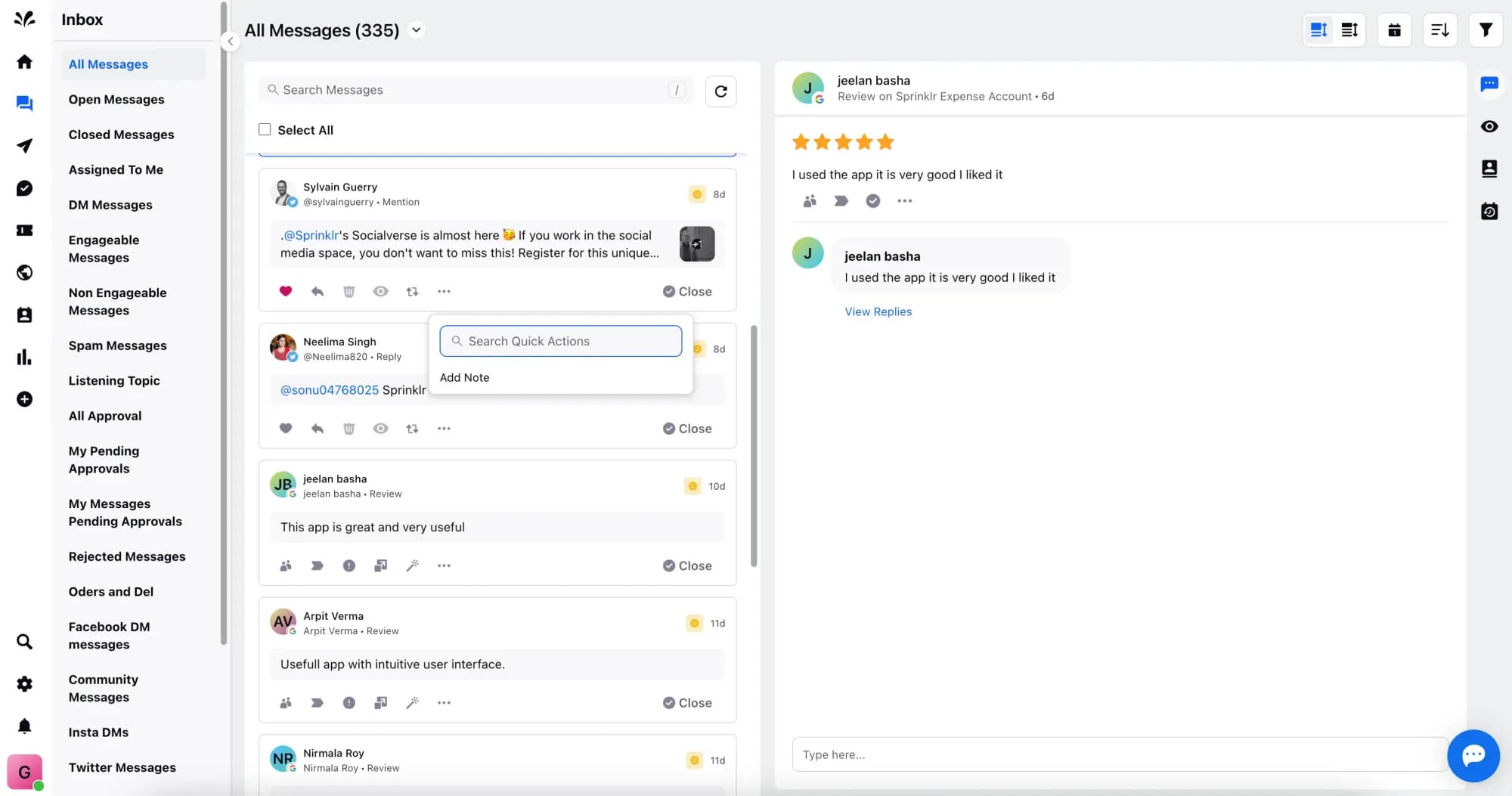Viewport: 1512px width, 796px height.
Task: Select Add Note from the quick actions menu
Action: pos(464,377)
